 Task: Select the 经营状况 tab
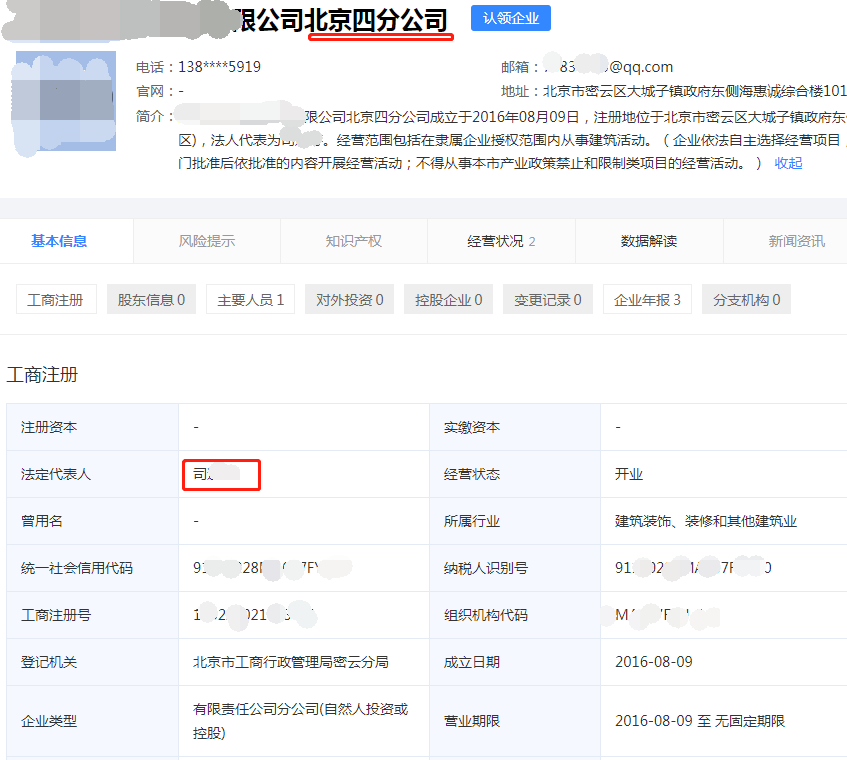coord(501,241)
